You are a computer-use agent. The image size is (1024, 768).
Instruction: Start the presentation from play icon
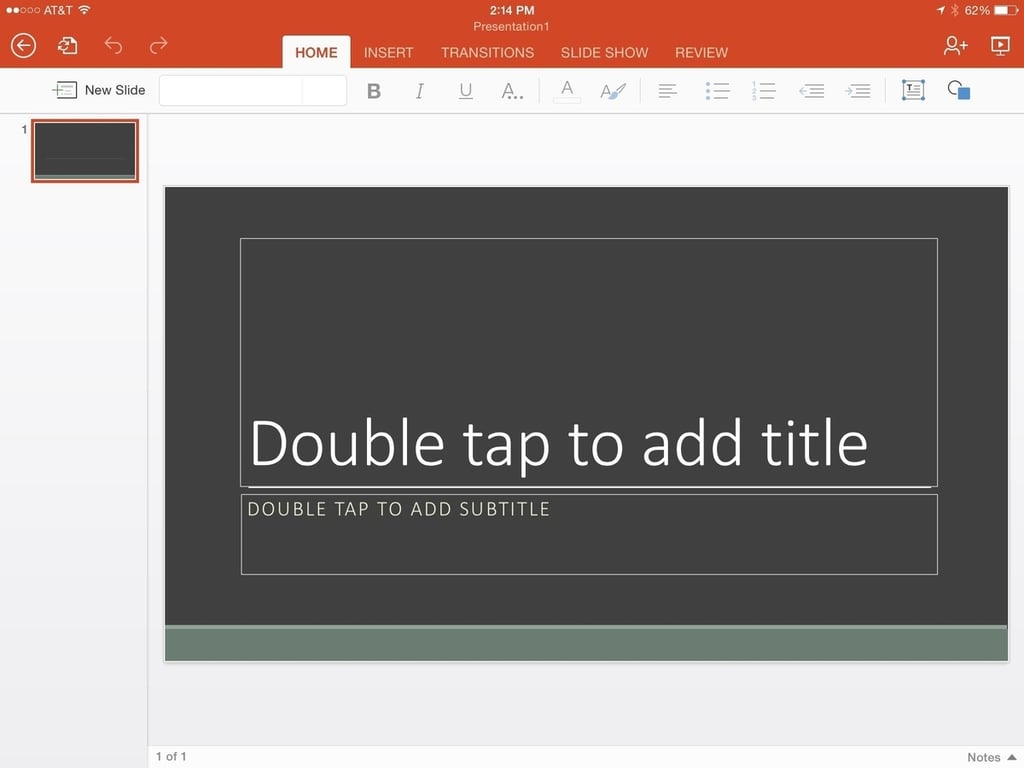(1000, 46)
